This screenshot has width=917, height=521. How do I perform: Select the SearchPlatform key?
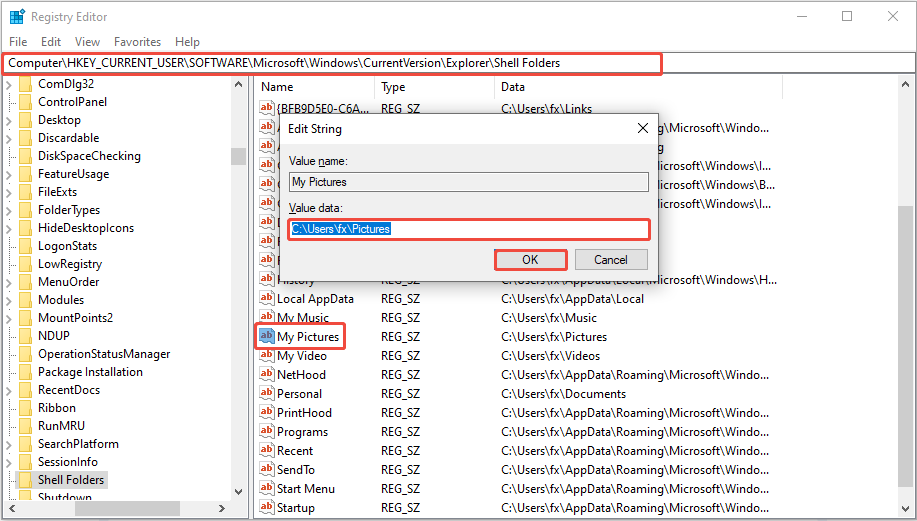(78, 444)
